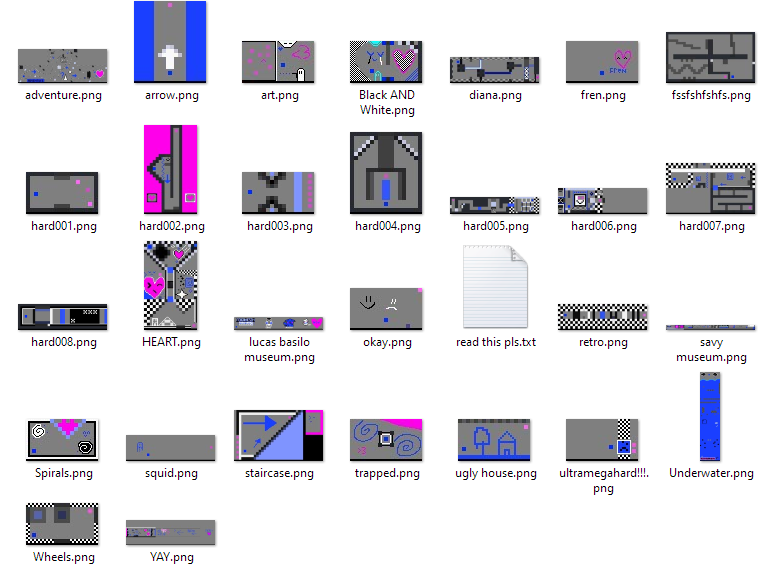The height and width of the screenshot is (580, 764).
Task: Click the file name "trapped.png"
Action: [x=387, y=473]
